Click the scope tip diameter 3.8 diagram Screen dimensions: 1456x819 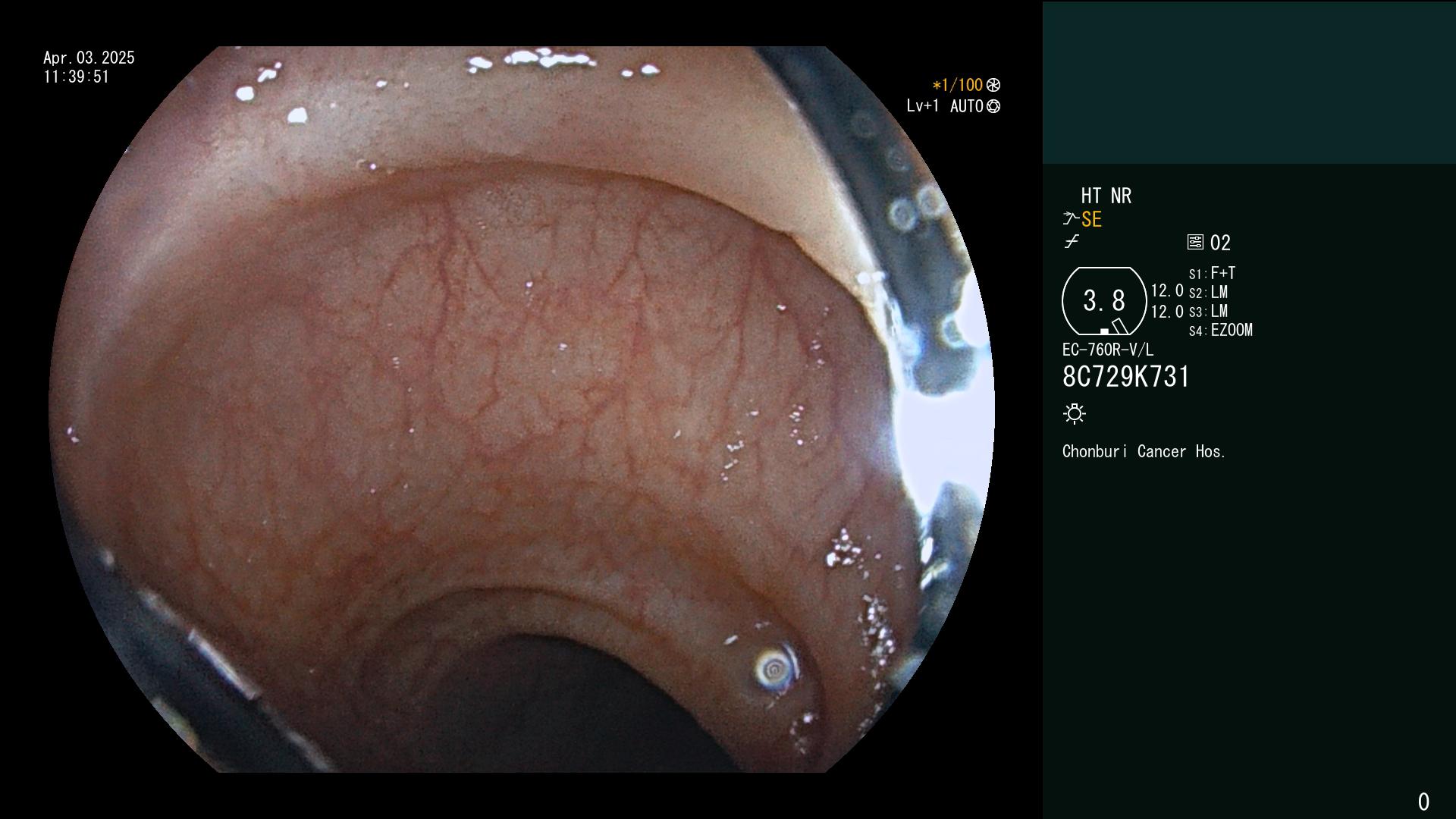(1104, 301)
